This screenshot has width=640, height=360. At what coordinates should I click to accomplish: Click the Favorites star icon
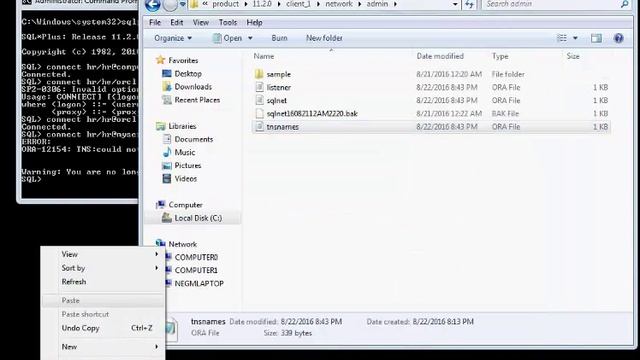pos(160,60)
